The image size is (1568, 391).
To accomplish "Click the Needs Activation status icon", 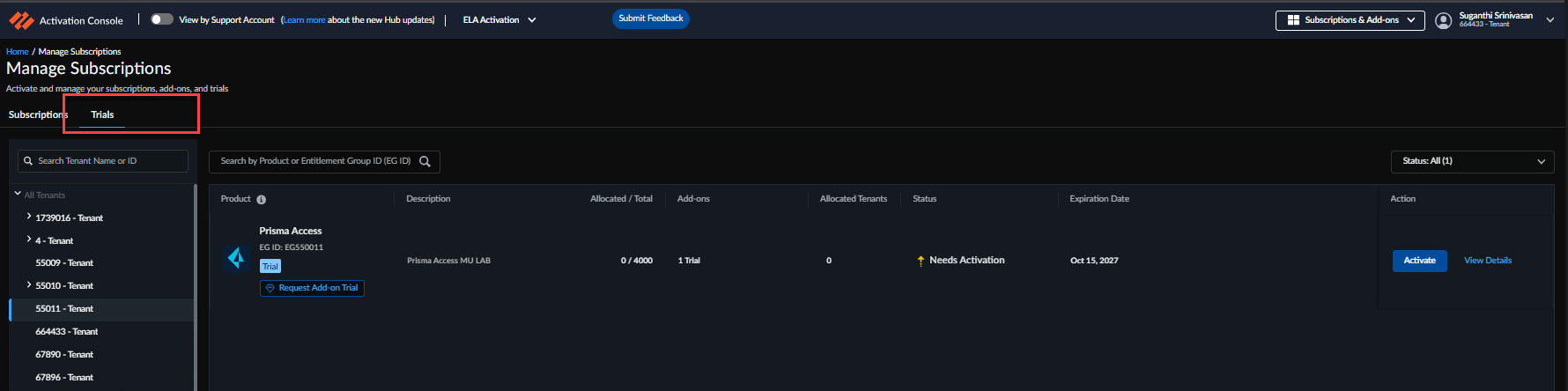I will [921, 261].
